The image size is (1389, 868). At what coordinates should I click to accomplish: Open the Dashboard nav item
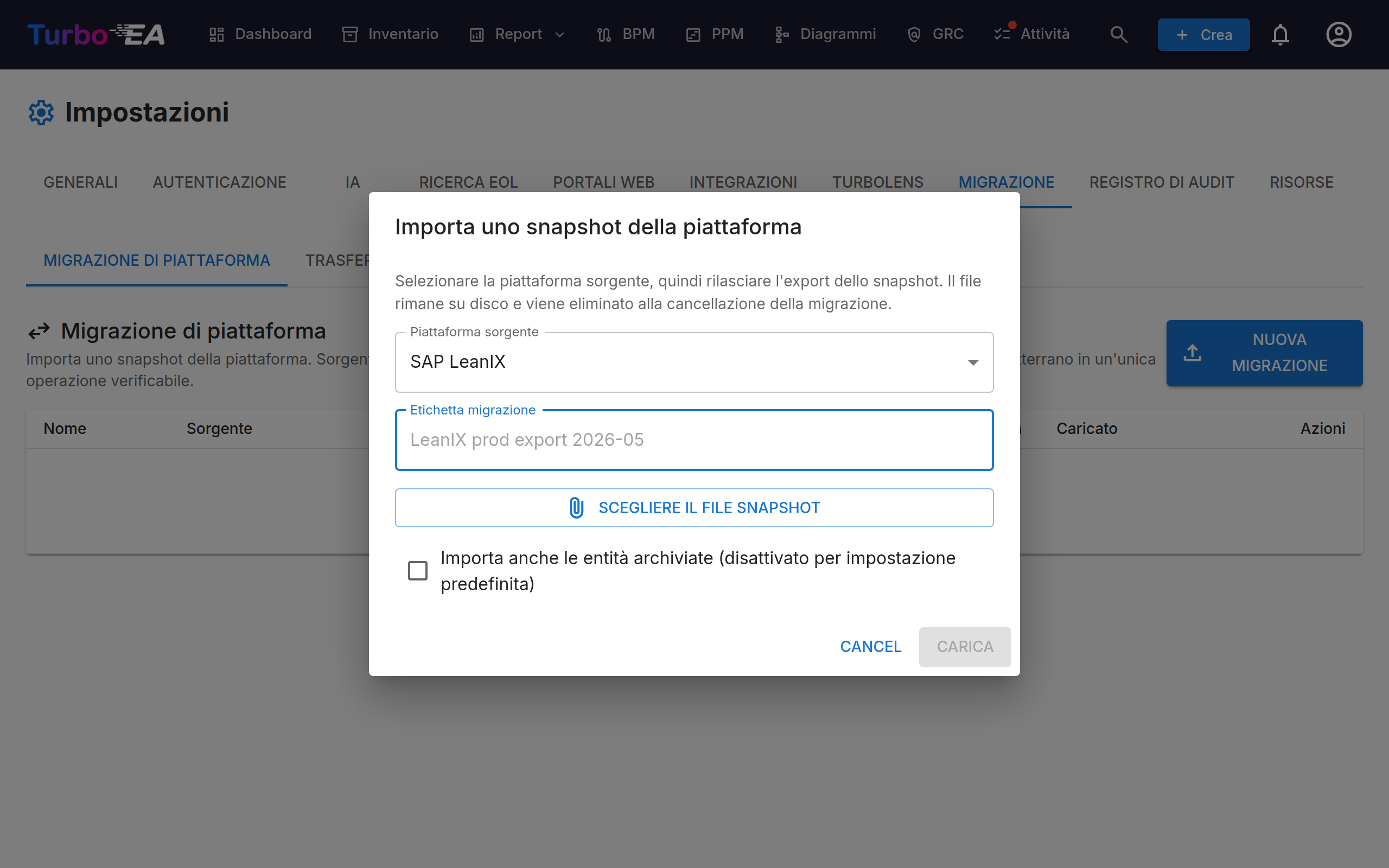tap(260, 34)
